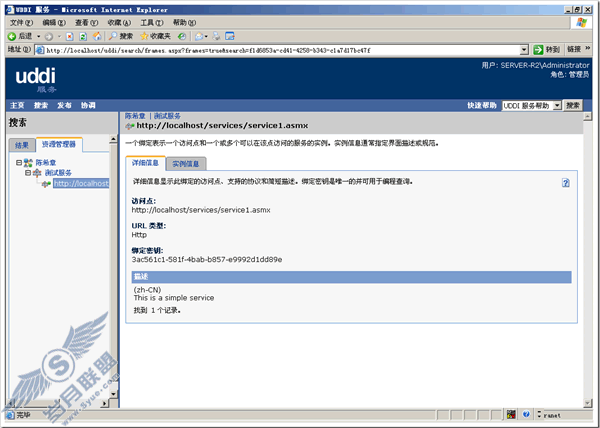Click the 转到 Go button
Image resolution: width=600 pixels, height=428 pixels.
pos(547,49)
